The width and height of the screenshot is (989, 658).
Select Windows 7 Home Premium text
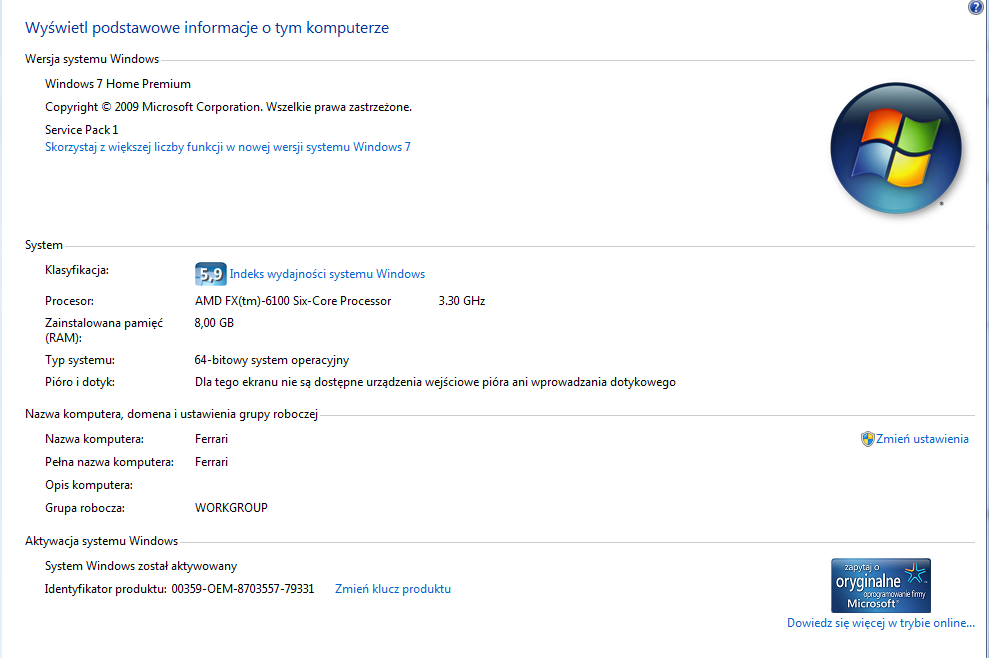[x=118, y=84]
